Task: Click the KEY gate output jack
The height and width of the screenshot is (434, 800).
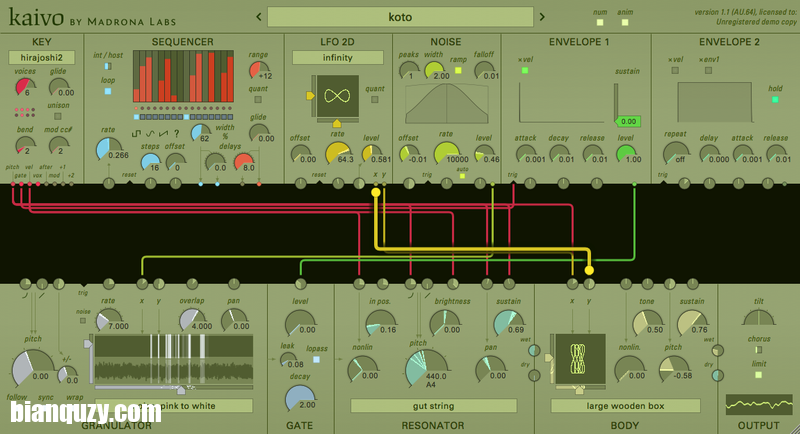Action: (x=21, y=184)
